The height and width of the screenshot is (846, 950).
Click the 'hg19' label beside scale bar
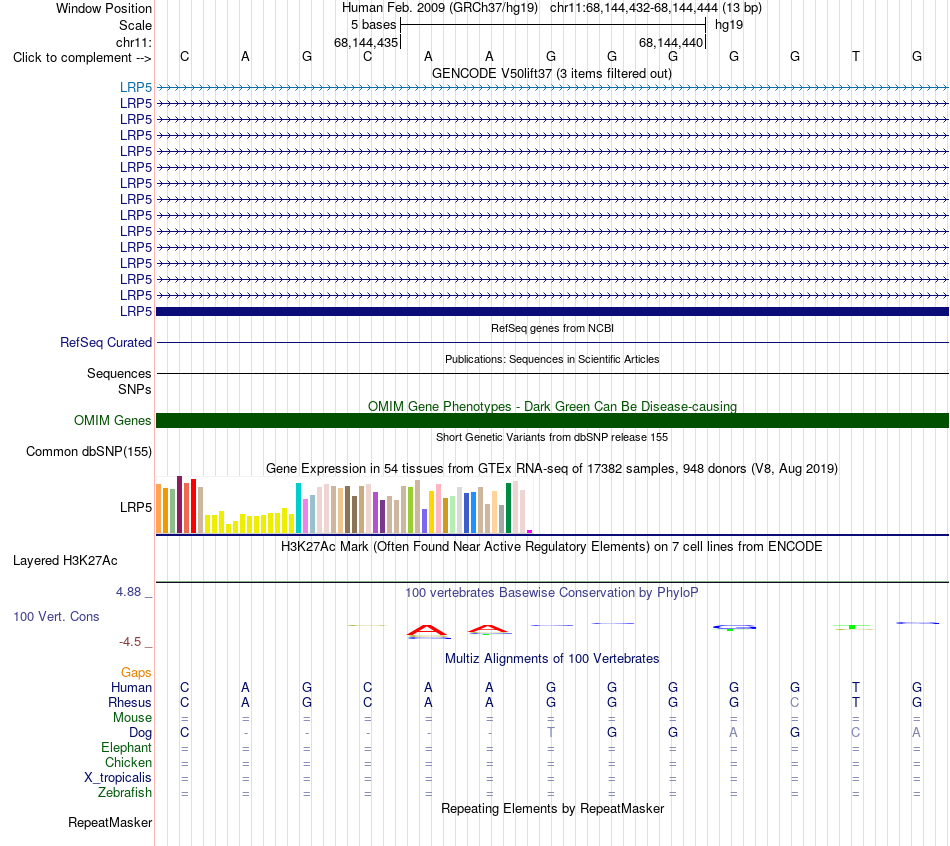coord(729,25)
